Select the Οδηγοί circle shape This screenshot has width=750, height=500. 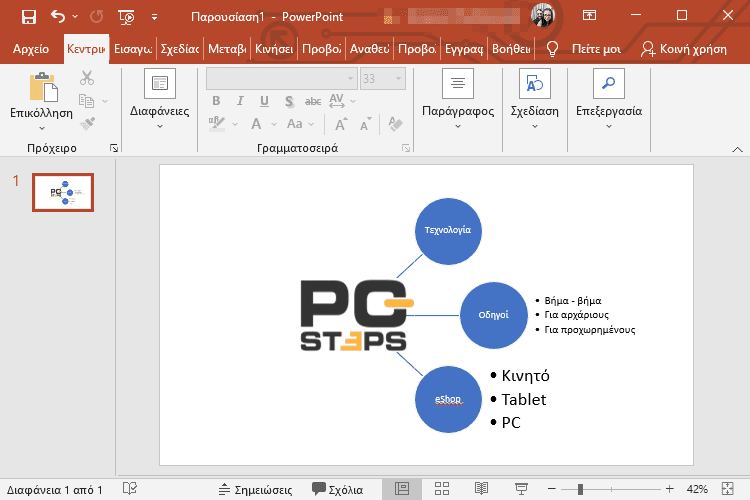494,315
